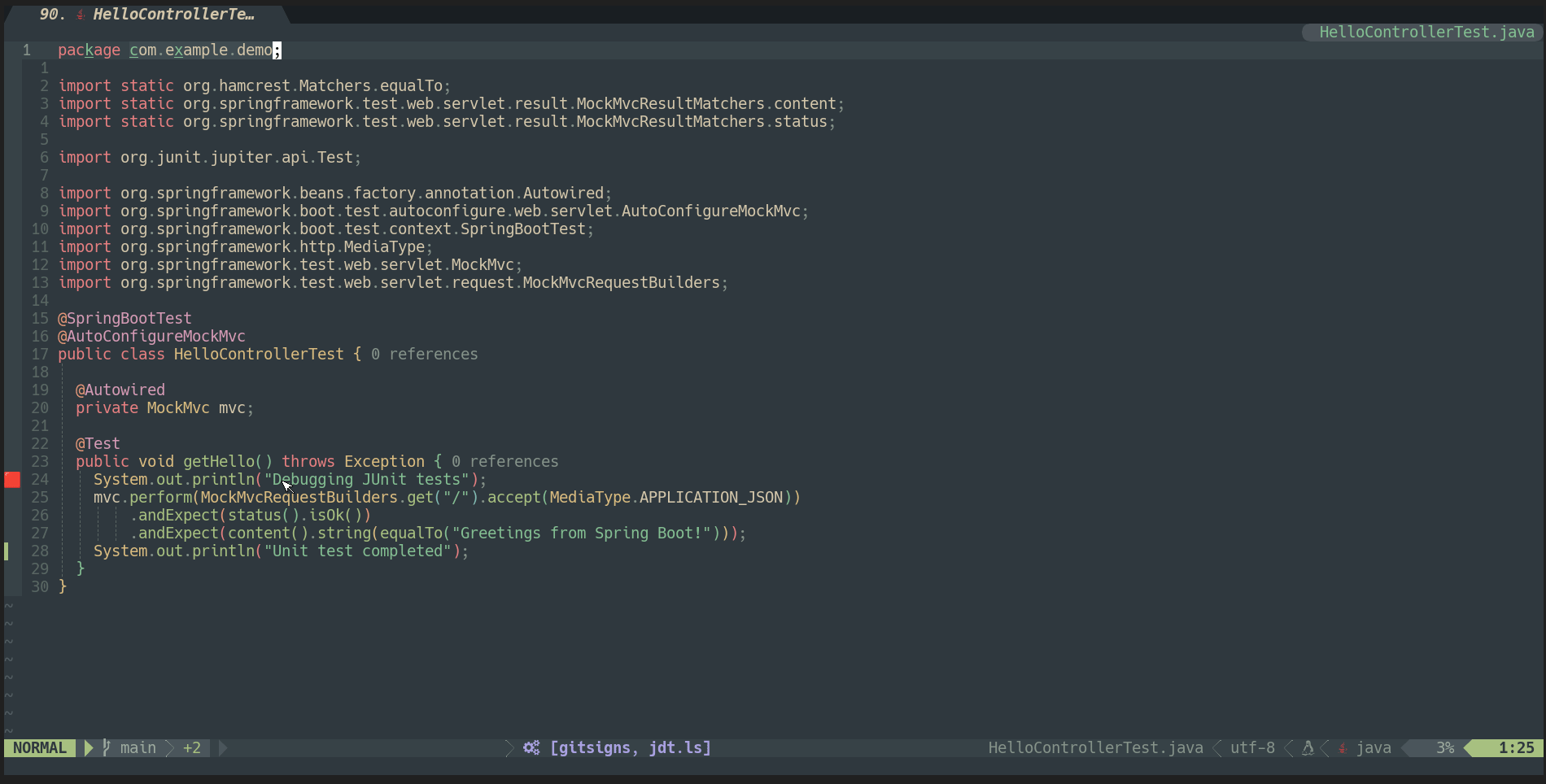This screenshot has width=1546, height=784.
Task: Select the HelloControllerTe… buffer tab
Action: (148, 14)
